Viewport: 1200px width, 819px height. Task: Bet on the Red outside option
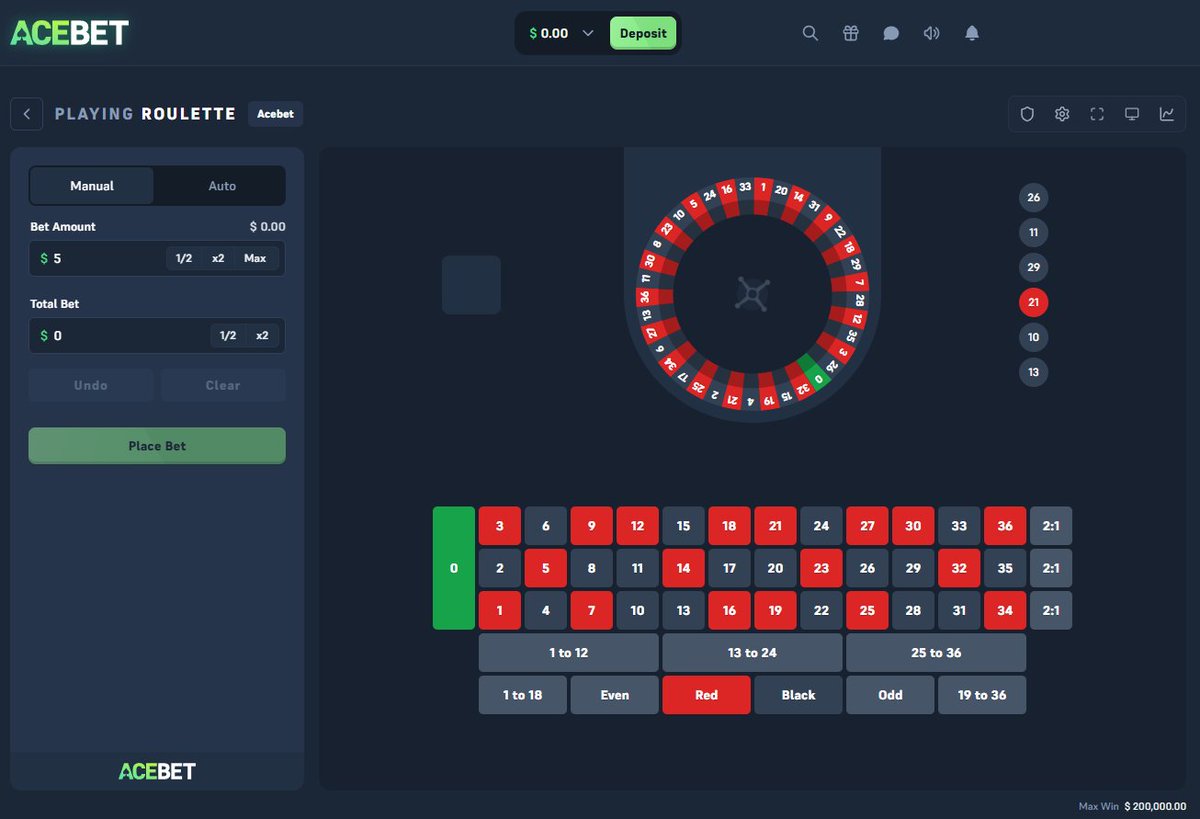706,695
